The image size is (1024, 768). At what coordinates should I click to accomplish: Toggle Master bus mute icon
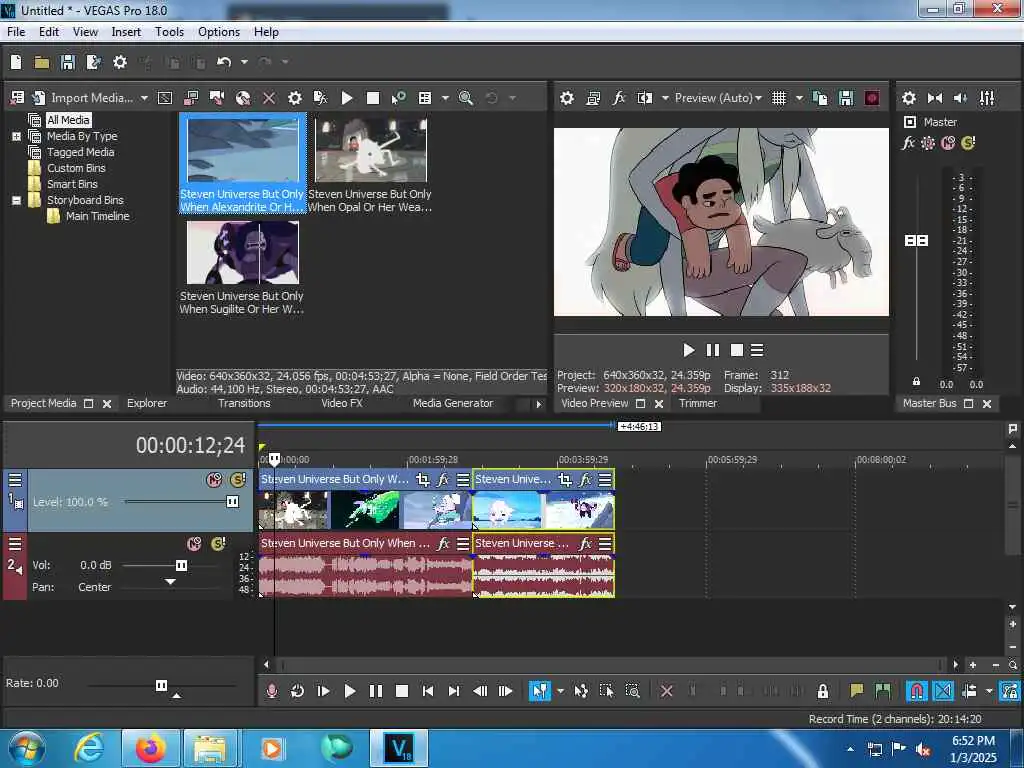(x=948, y=143)
